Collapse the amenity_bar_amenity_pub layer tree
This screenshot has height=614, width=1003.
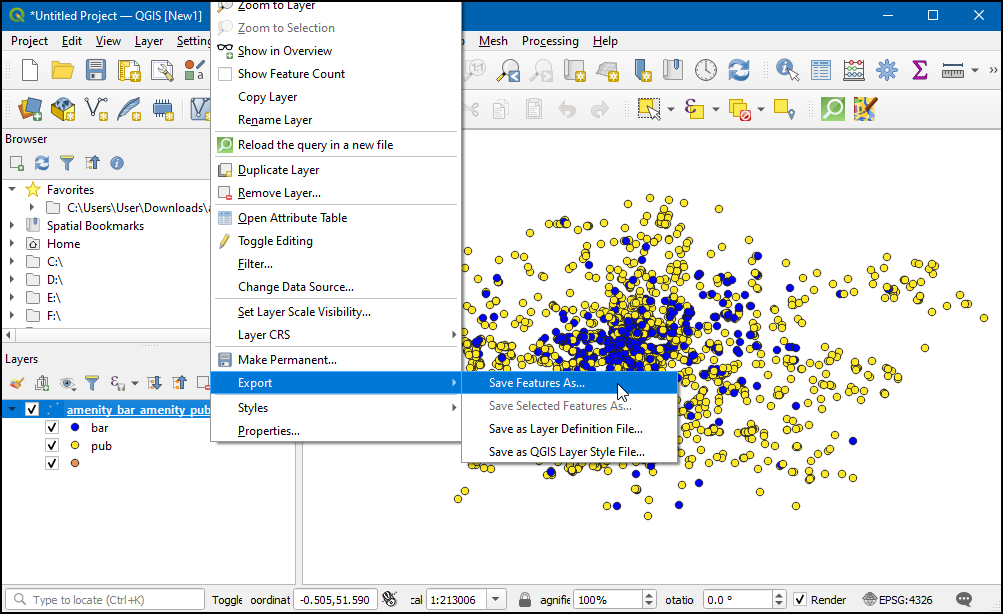(12, 410)
